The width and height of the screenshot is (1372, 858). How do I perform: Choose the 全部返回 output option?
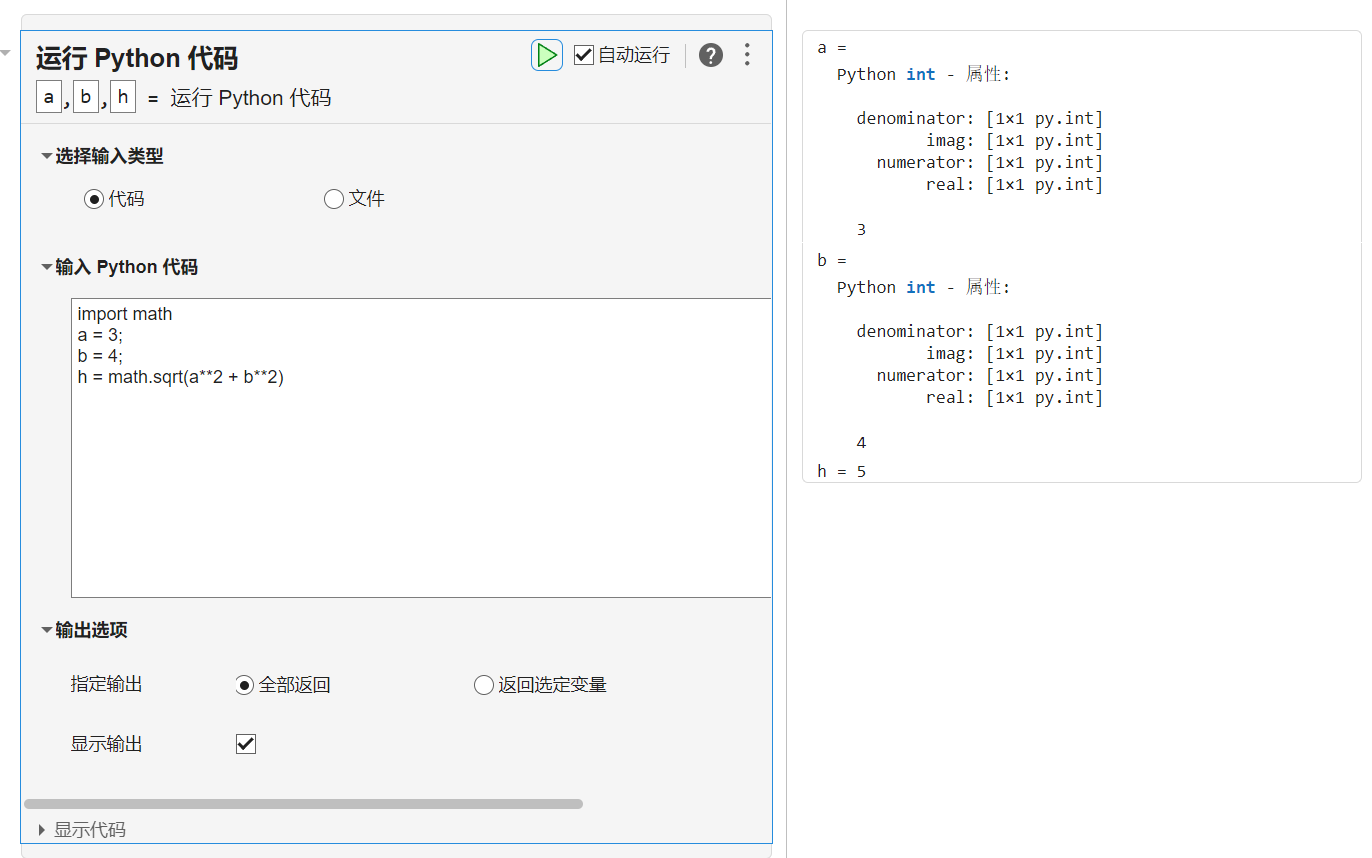[x=244, y=685]
